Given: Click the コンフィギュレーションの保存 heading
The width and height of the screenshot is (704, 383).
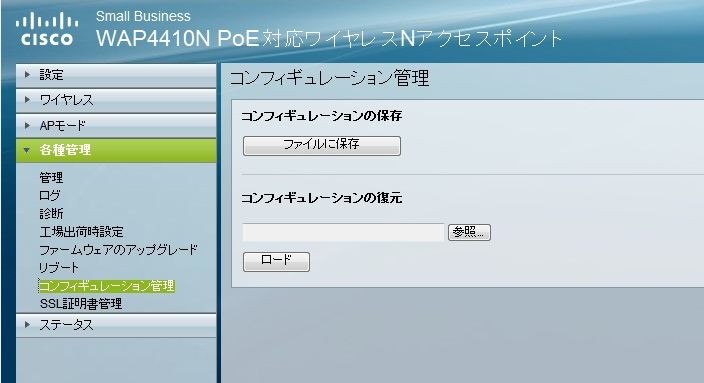Looking at the screenshot, I should [321, 116].
